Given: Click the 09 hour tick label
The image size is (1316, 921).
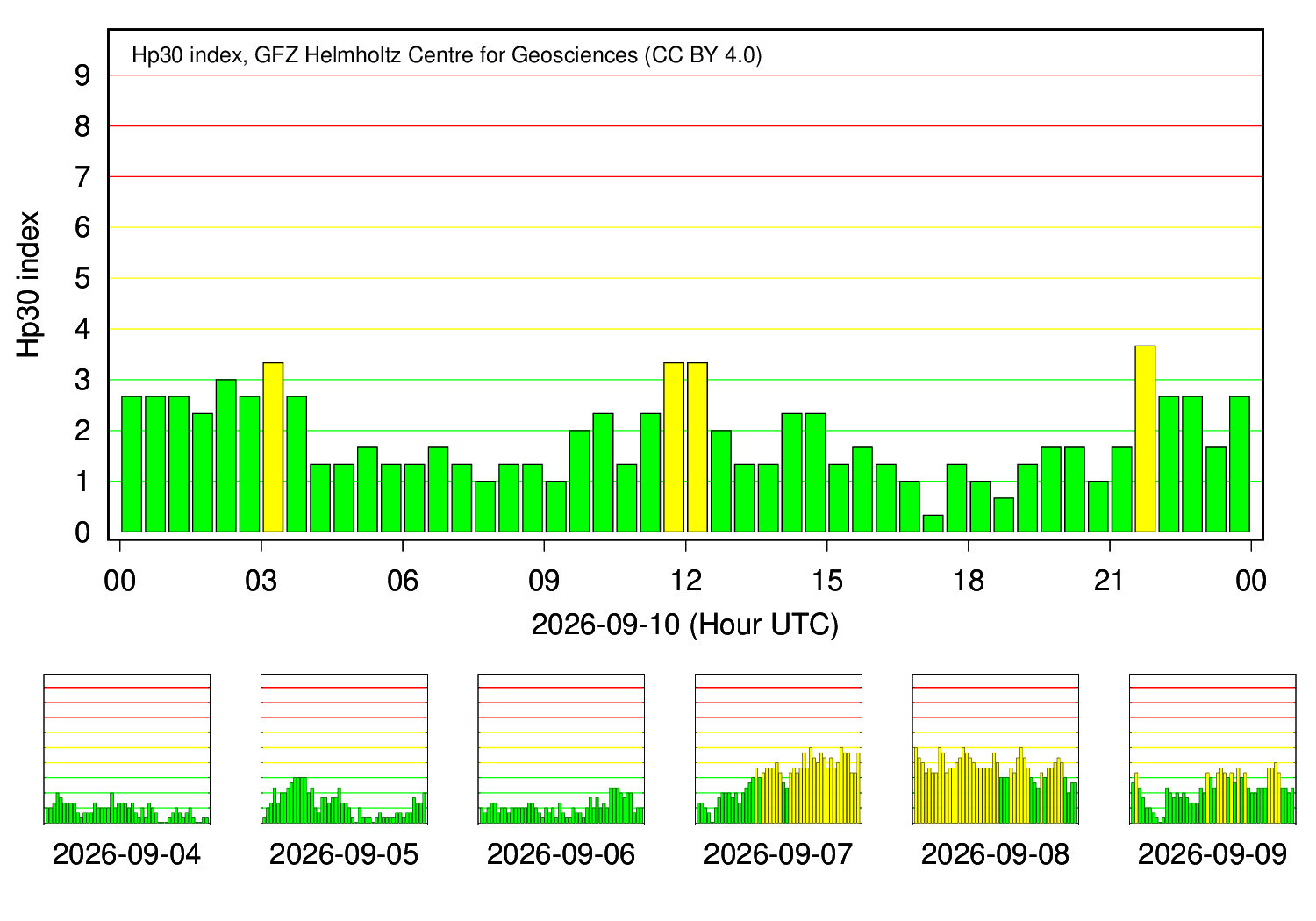Looking at the screenshot, I should (x=544, y=581).
